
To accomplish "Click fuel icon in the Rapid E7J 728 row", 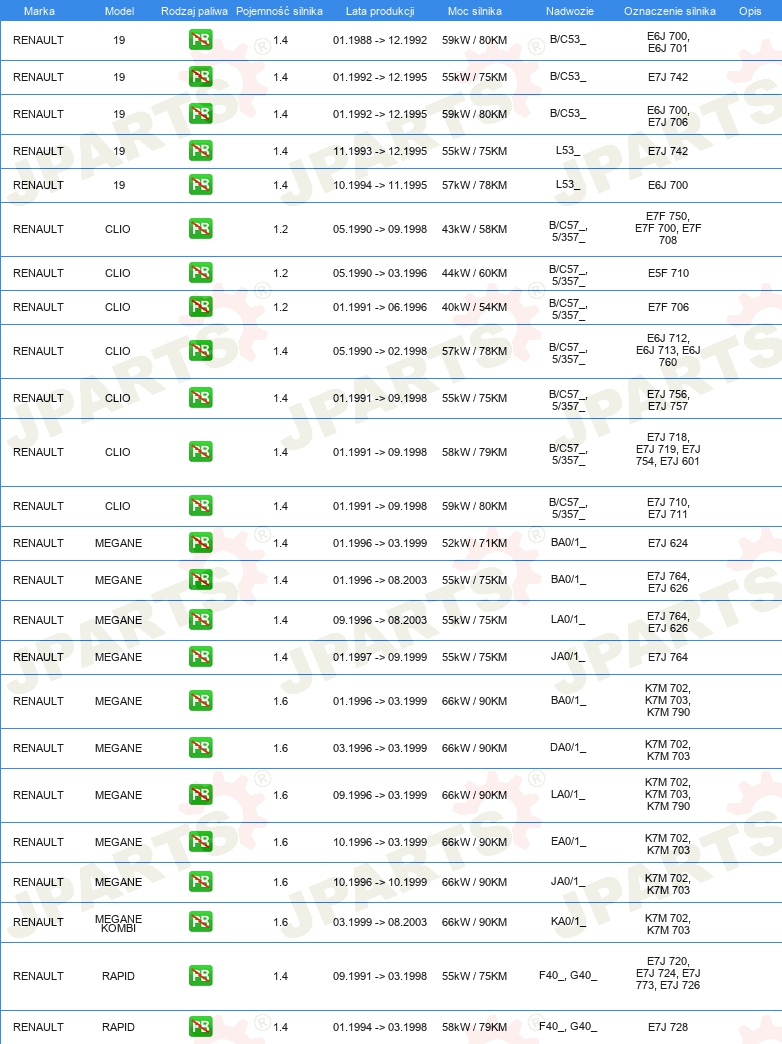I will (x=200, y=1027).
